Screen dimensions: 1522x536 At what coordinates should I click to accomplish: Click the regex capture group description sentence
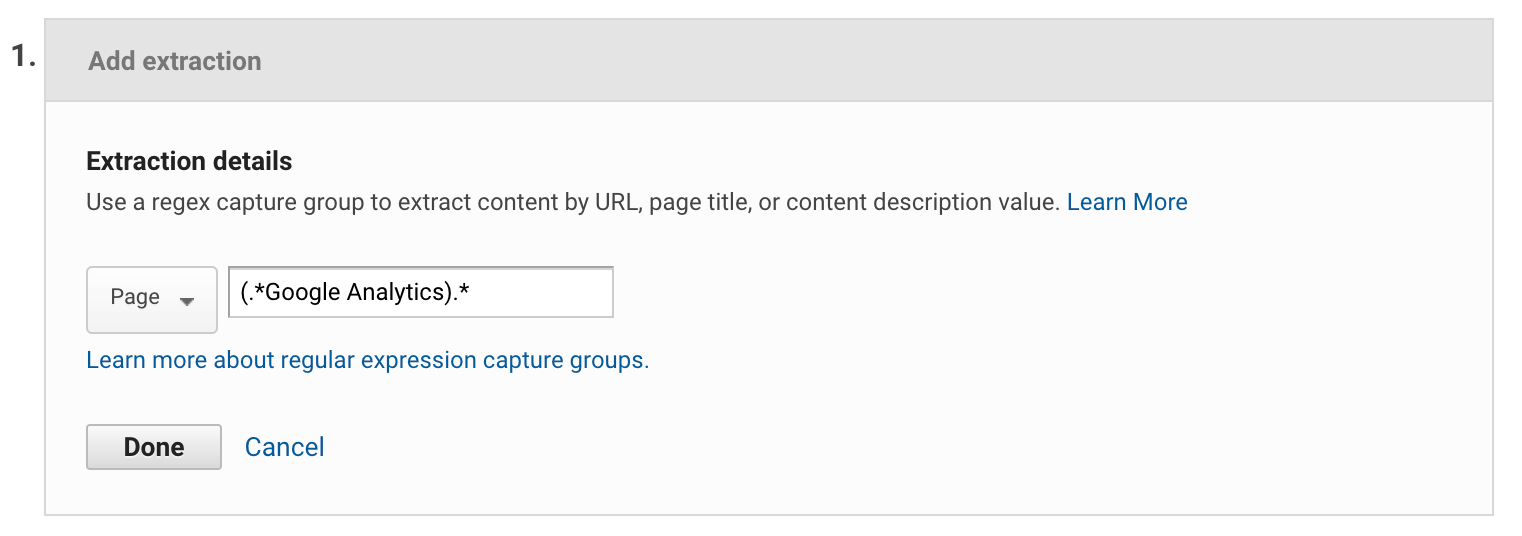click(572, 202)
